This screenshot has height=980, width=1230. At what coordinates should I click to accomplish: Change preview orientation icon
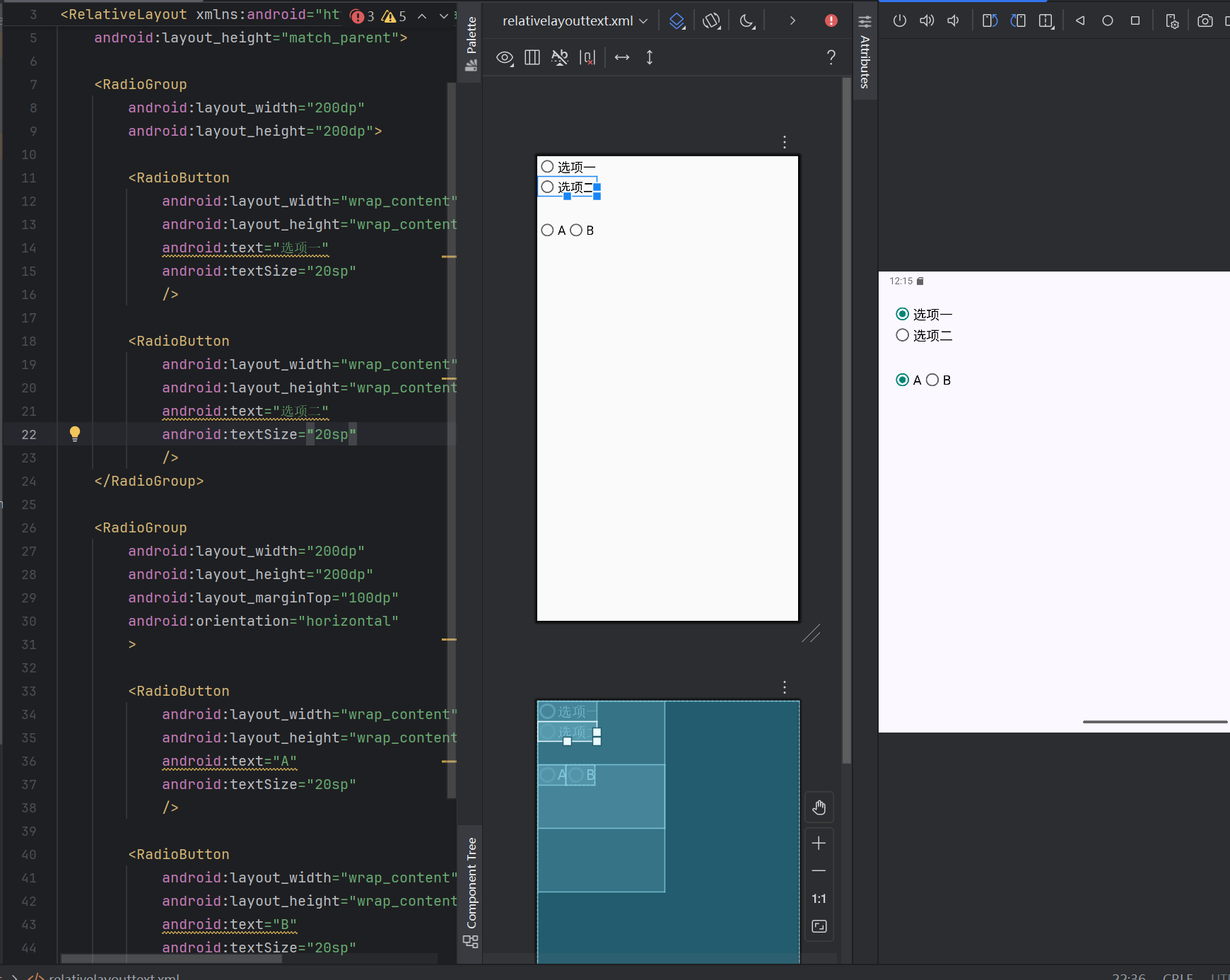point(712,21)
